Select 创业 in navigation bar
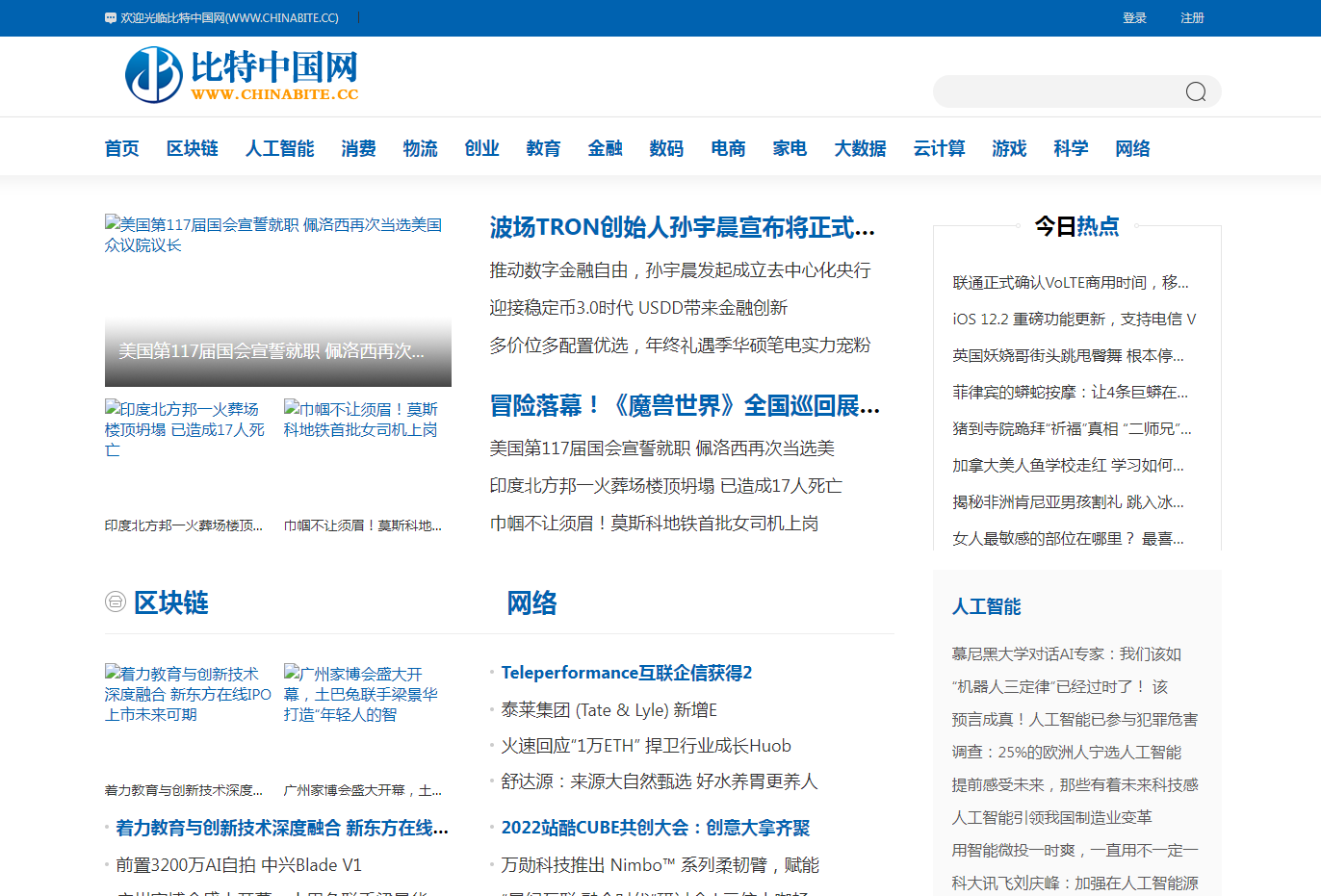1321x896 pixels. tap(482, 148)
